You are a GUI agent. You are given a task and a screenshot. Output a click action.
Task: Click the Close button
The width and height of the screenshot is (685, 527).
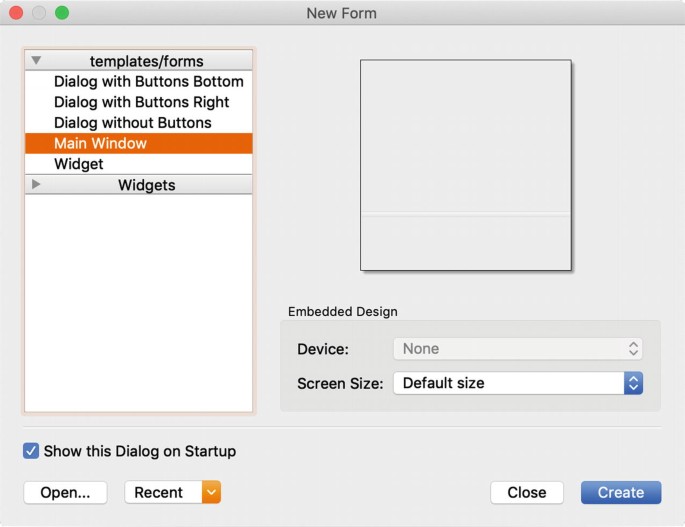coord(526,492)
